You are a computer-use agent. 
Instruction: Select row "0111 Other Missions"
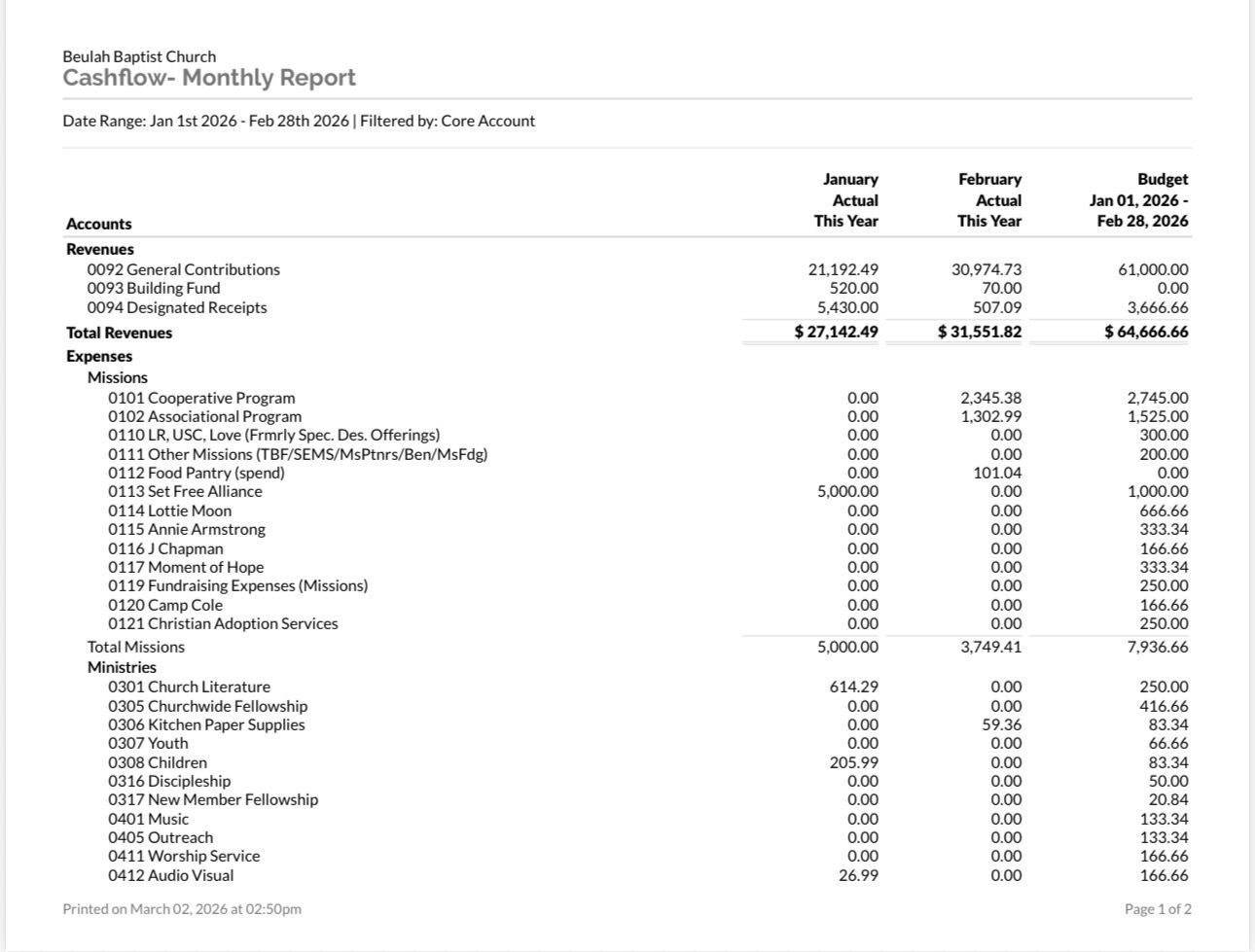tap(627, 454)
